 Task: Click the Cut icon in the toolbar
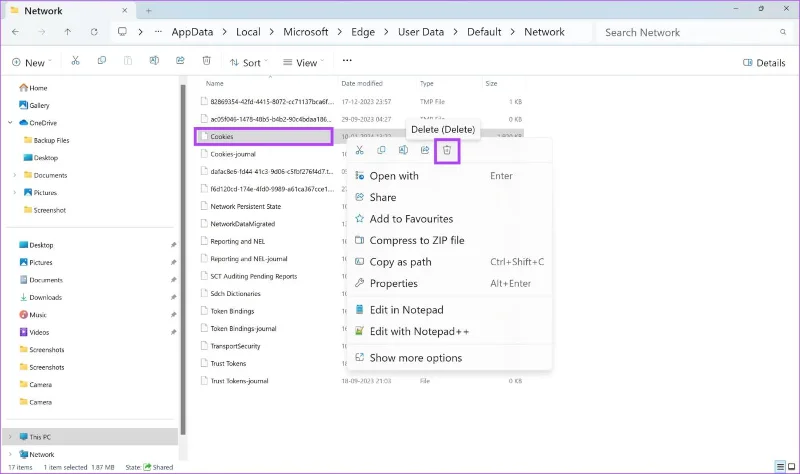(x=76, y=61)
